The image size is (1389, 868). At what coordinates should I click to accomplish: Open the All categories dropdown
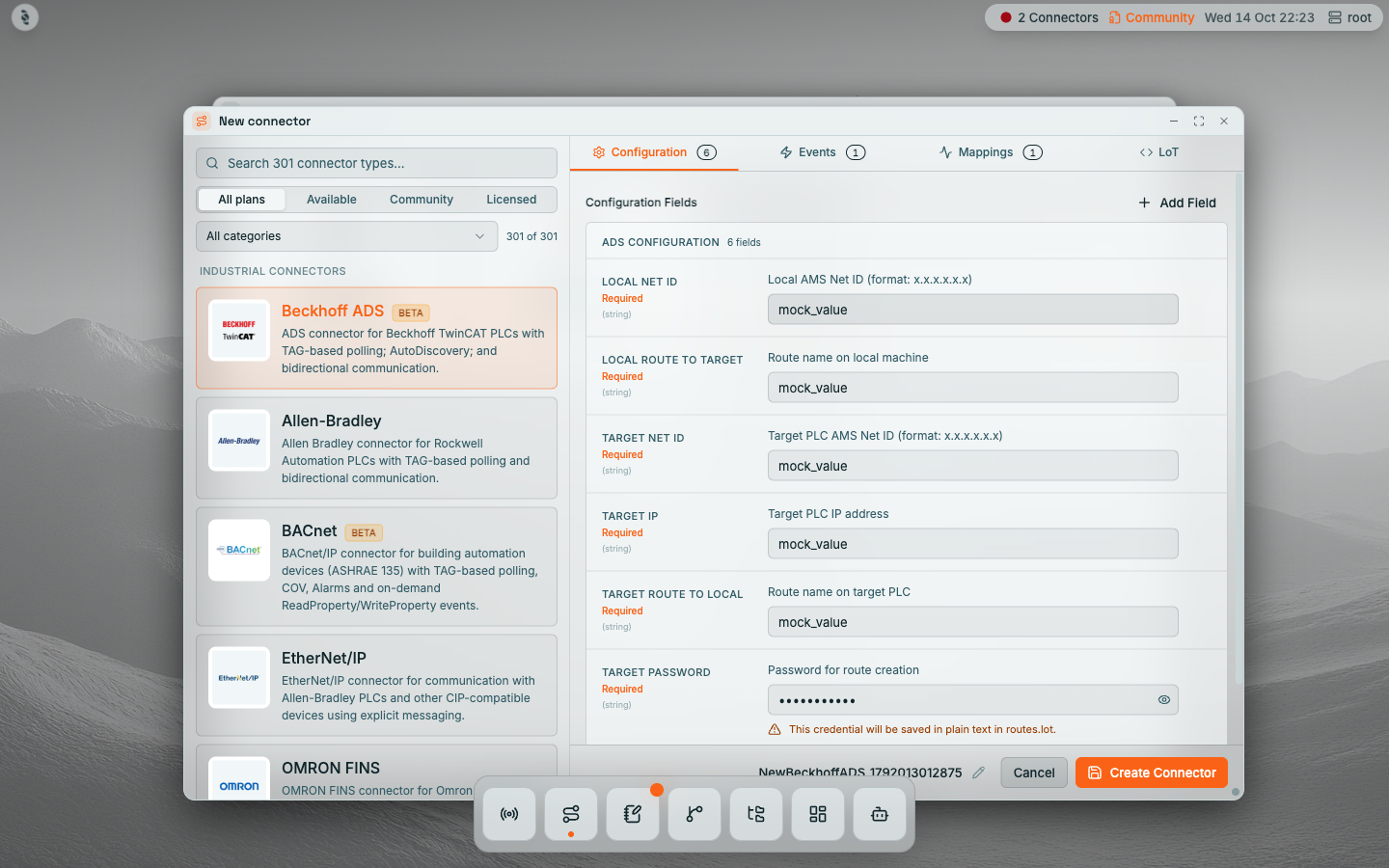tap(347, 236)
